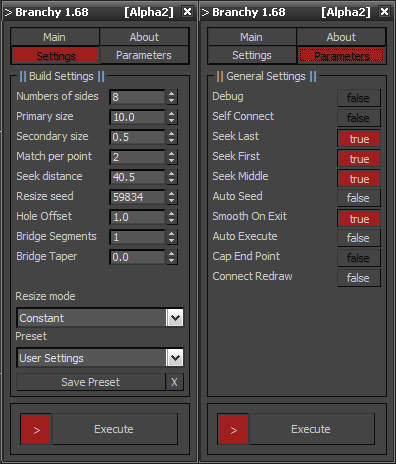Open About tab in left window
This screenshot has width=396, height=464.
coord(144,37)
